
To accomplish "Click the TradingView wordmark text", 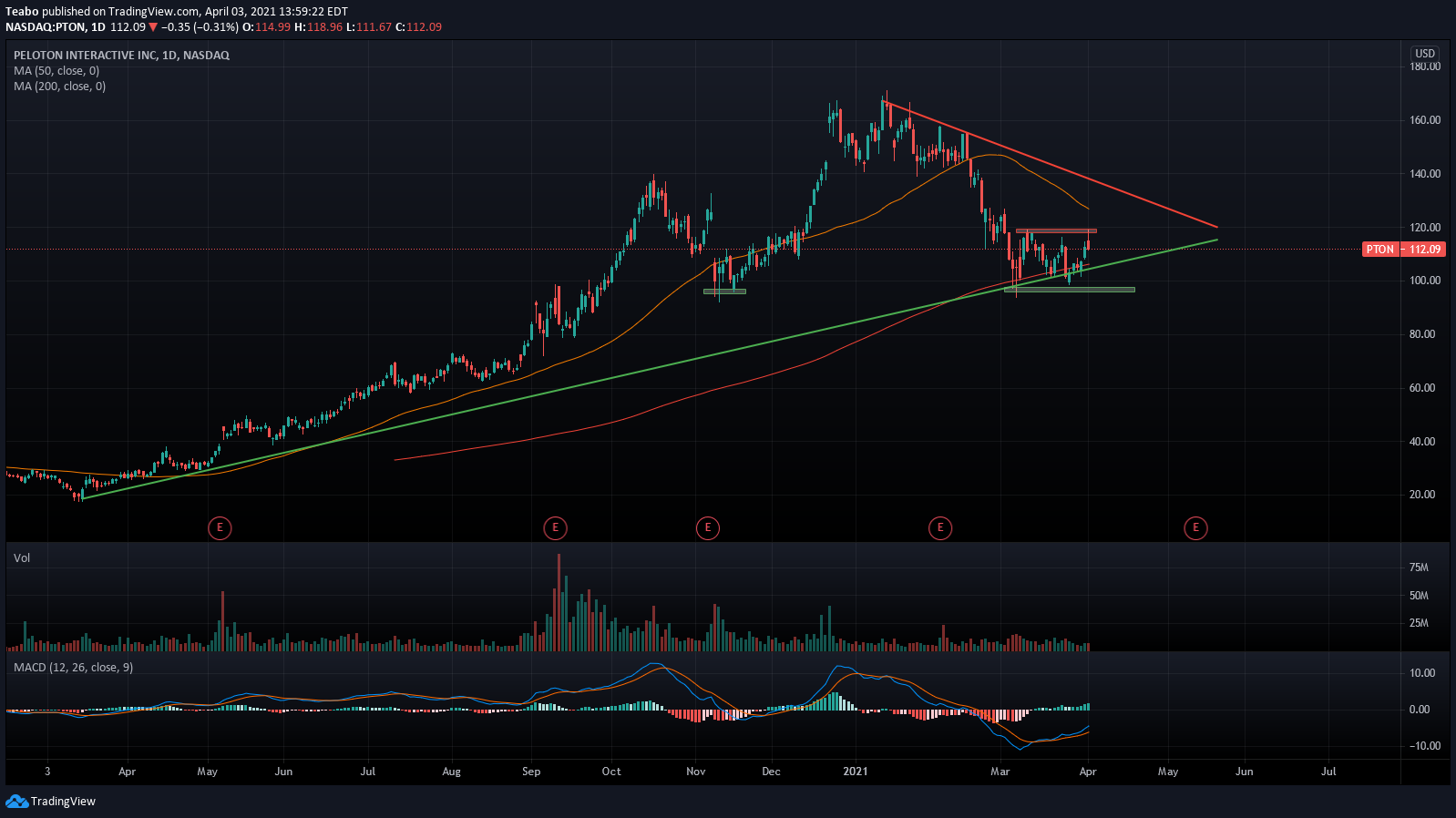I will [63, 802].
